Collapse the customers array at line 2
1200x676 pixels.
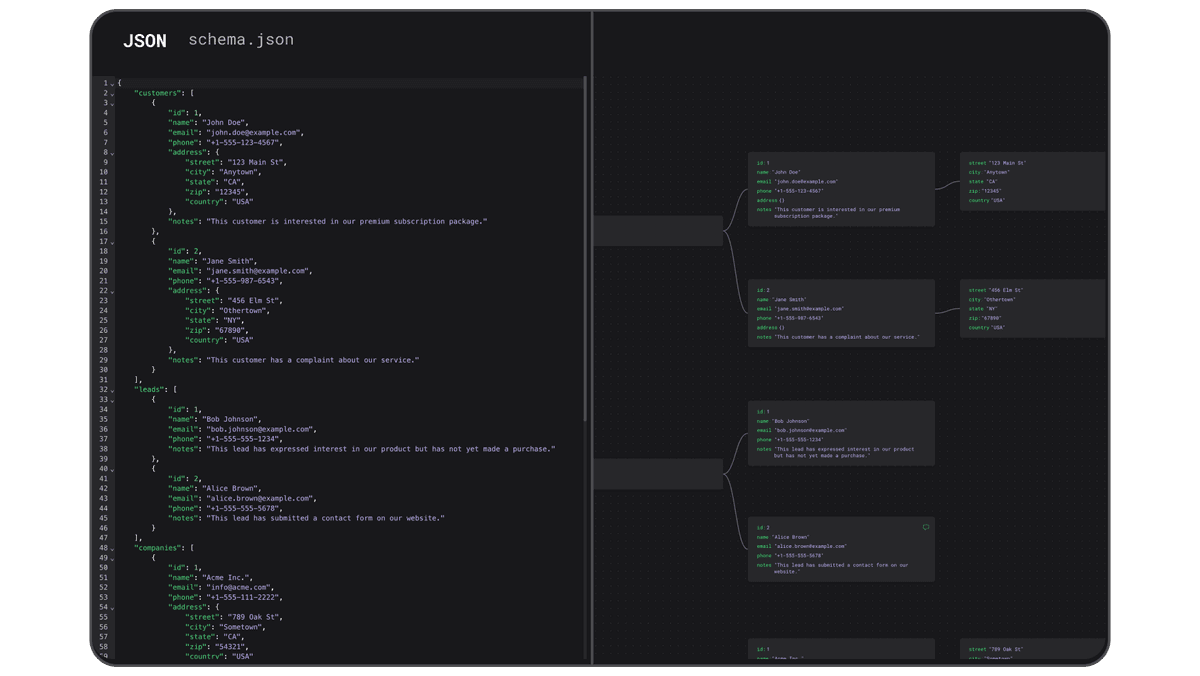110,92
